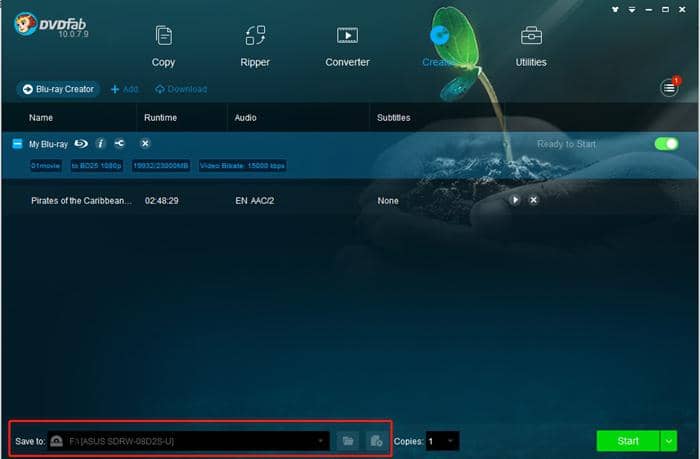Remove the My Blu-ray task
This screenshot has height=459, width=700.
click(145, 143)
